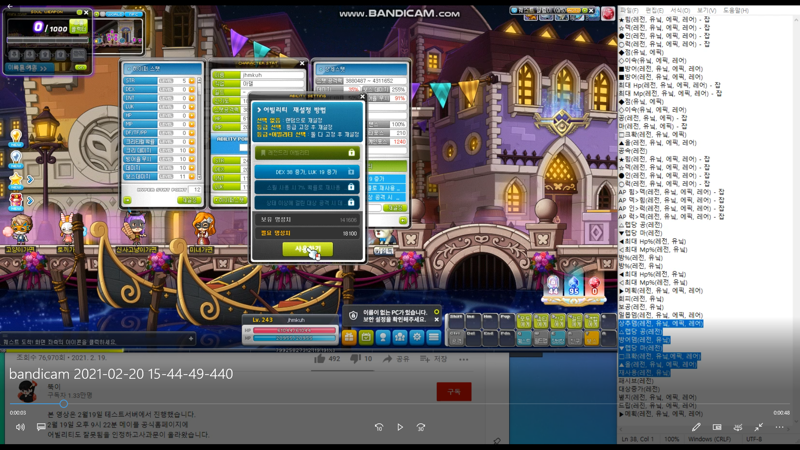
Task: Click orange skill in bottom quickslot row
Action: [592, 337]
